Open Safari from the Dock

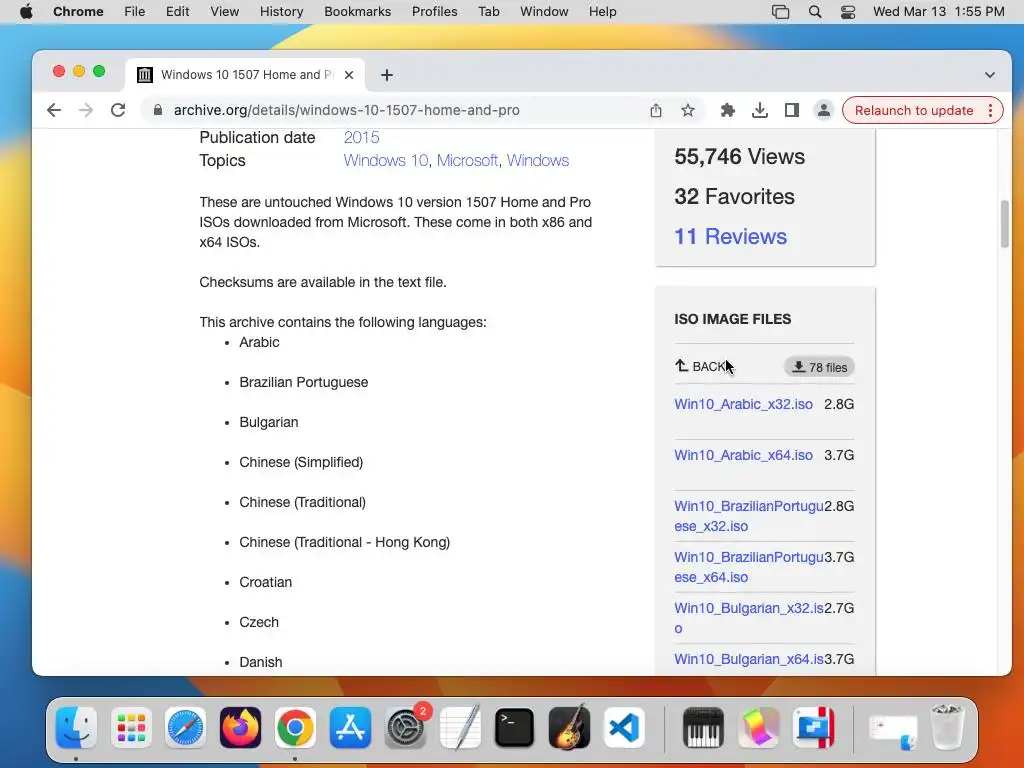click(x=185, y=727)
